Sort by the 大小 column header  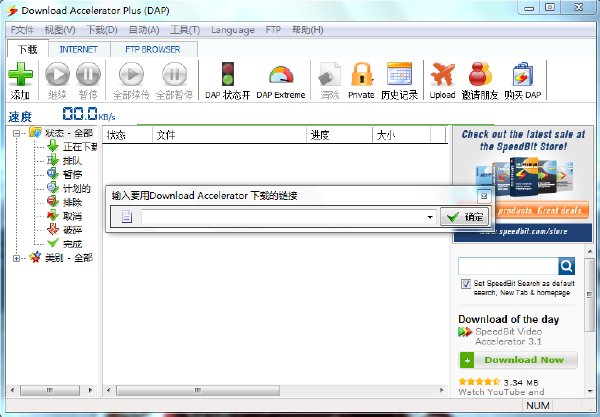(x=401, y=135)
